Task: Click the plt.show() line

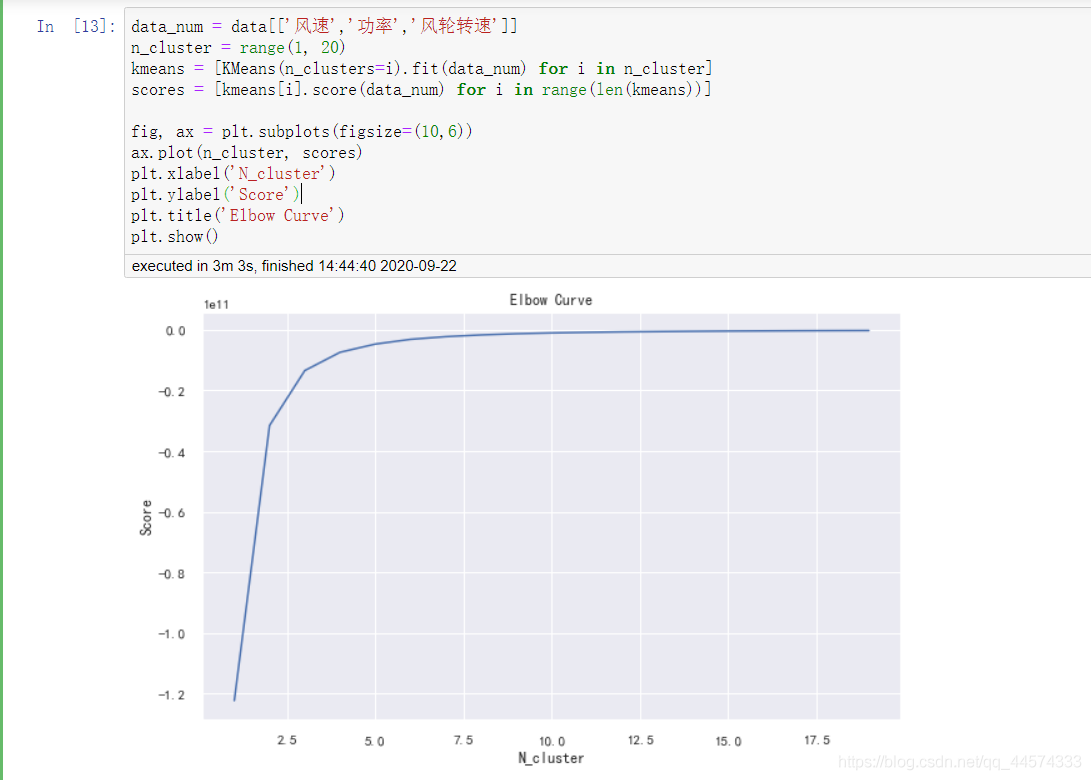Action: click(x=175, y=237)
